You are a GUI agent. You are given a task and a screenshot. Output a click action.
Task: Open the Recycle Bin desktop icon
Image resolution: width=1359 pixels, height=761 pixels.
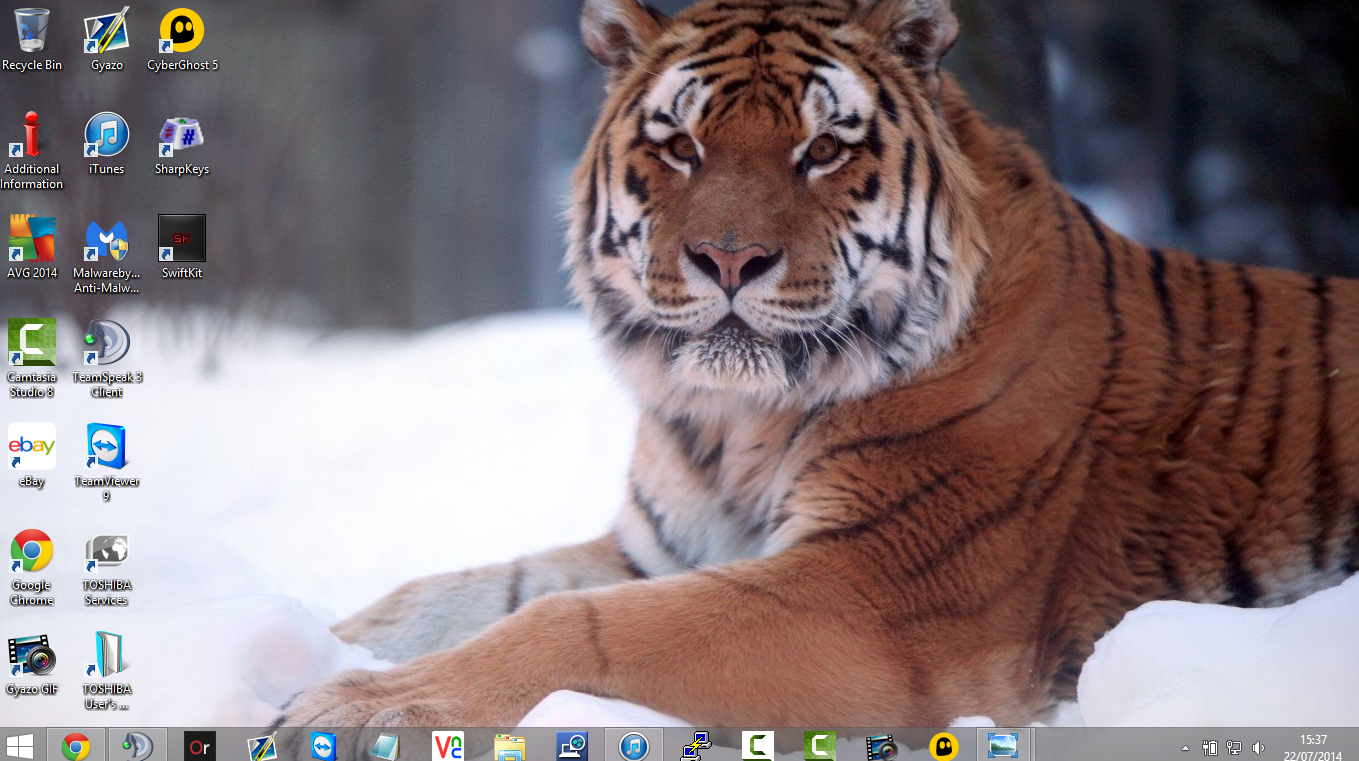(x=32, y=40)
